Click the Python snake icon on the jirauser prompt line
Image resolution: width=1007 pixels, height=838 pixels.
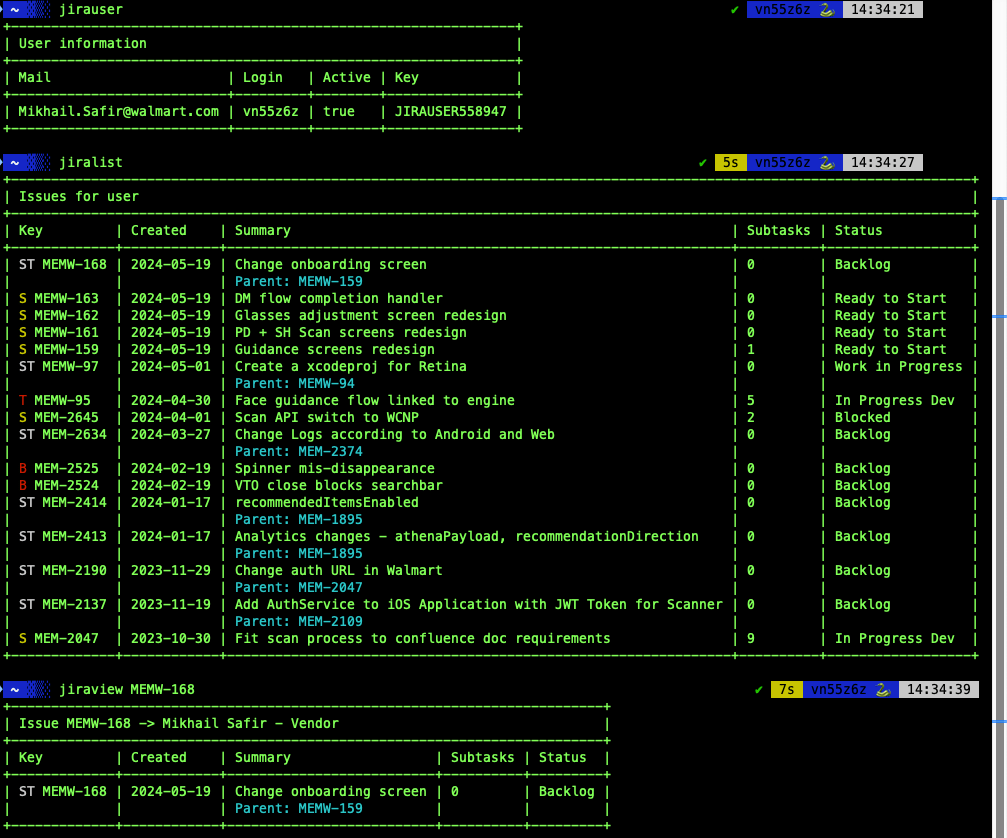826,9
